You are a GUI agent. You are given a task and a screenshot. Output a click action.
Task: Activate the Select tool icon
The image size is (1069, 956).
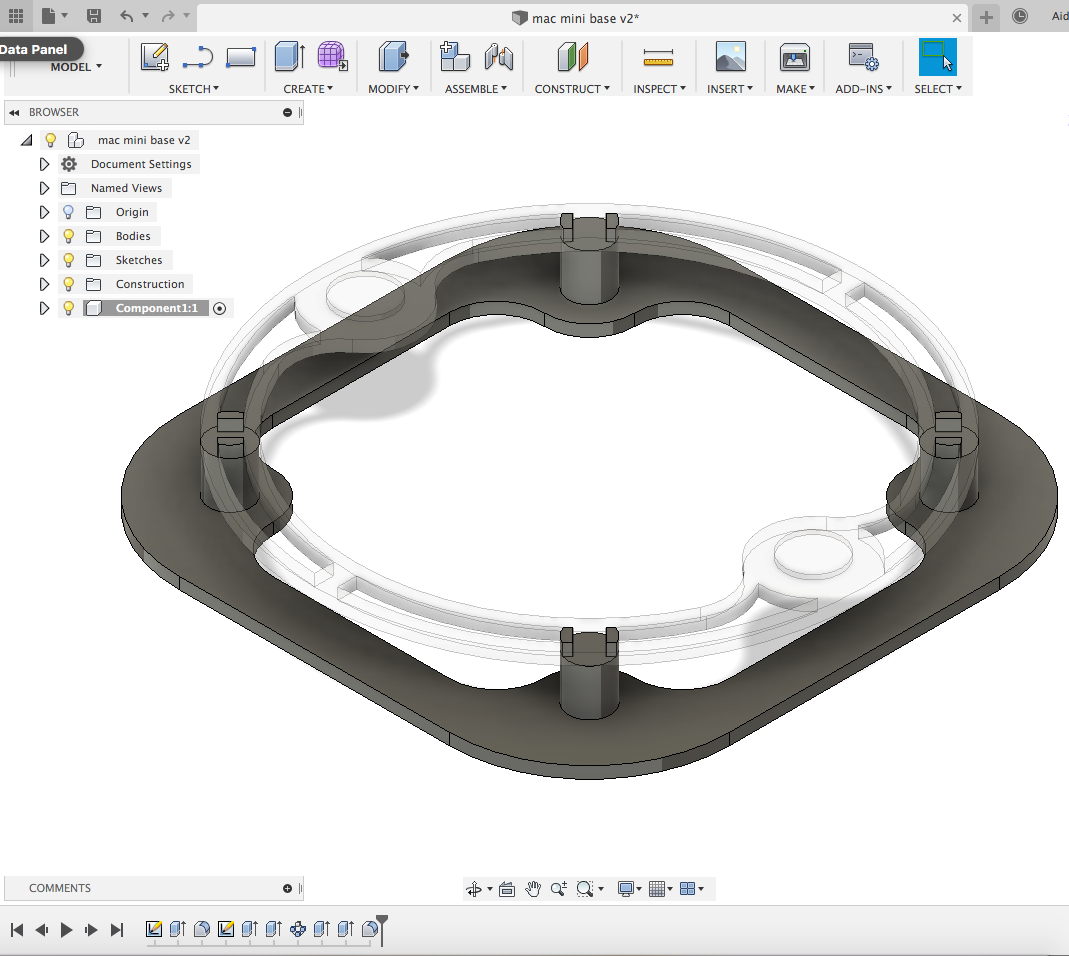tap(937, 57)
